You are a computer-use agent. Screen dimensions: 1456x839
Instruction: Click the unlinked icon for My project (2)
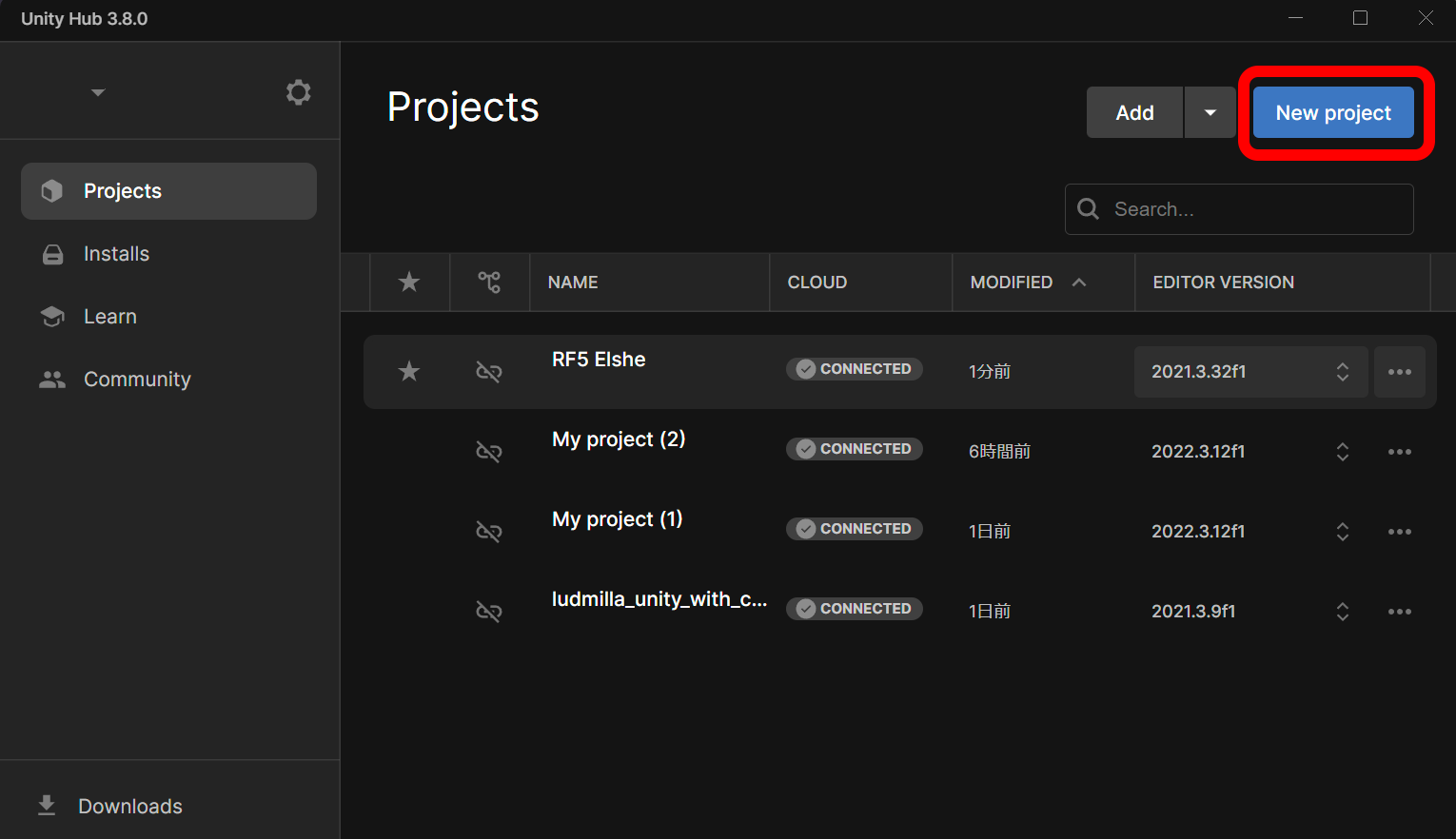(489, 452)
